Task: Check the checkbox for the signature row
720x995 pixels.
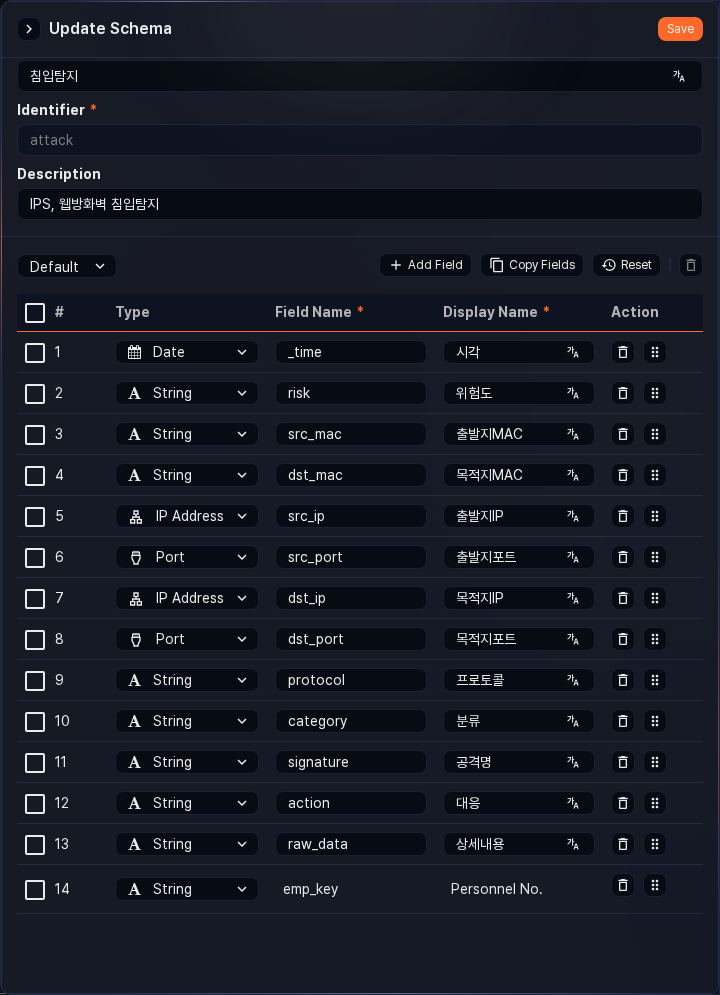Action: click(34, 762)
